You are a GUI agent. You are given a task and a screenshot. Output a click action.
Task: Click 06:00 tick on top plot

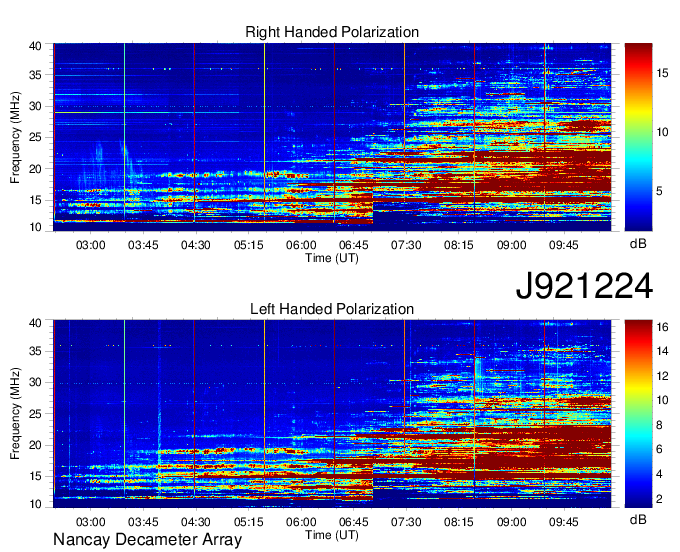click(301, 245)
